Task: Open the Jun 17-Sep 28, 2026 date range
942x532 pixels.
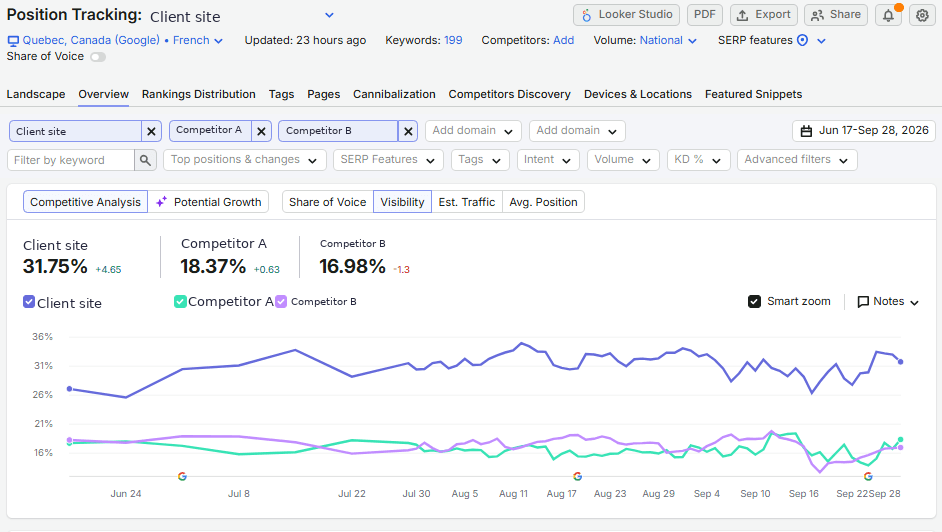Action: [864, 131]
